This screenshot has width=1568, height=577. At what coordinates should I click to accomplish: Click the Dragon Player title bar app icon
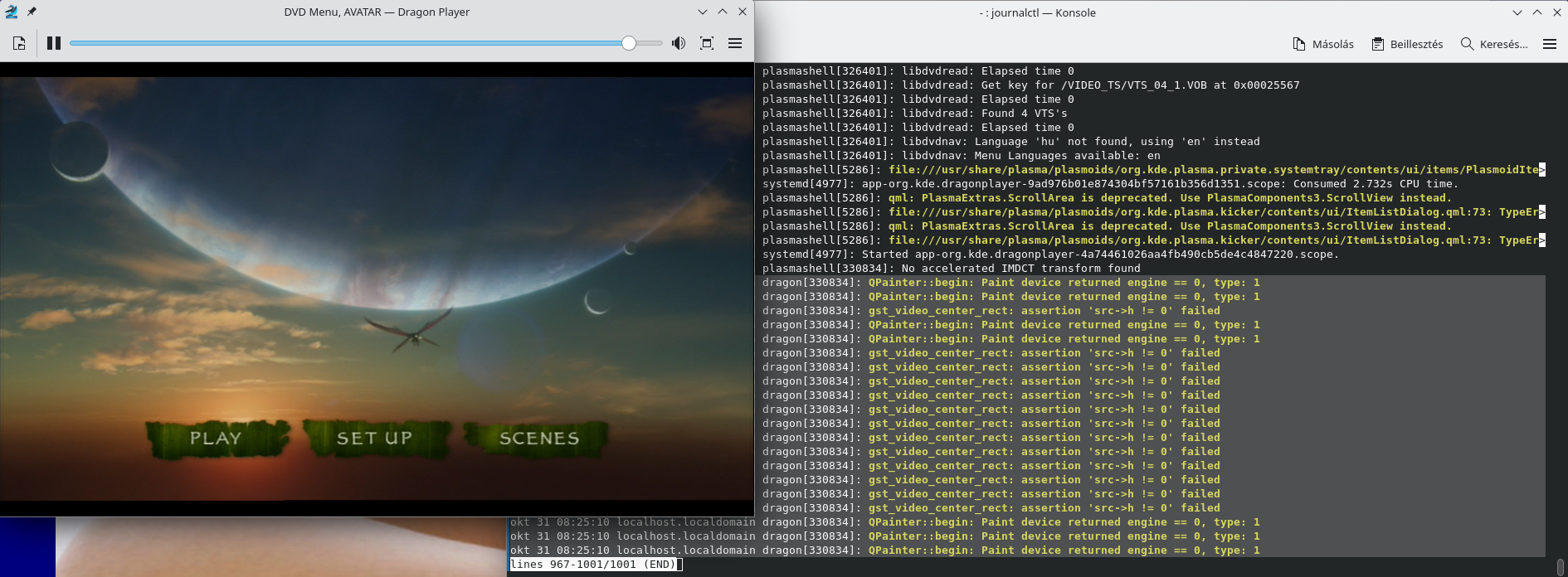pos(12,12)
